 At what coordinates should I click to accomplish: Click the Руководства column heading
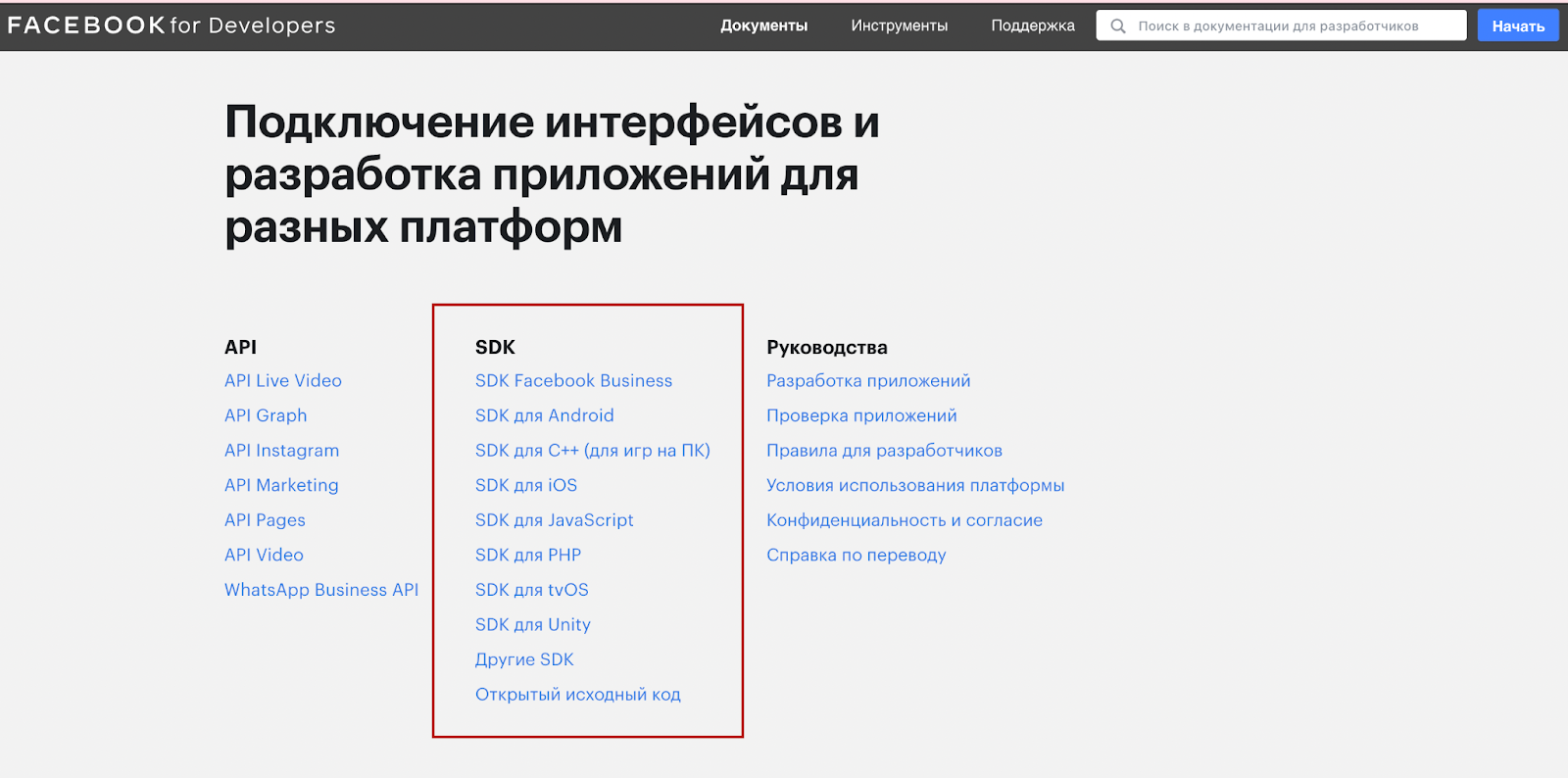coord(827,347)
